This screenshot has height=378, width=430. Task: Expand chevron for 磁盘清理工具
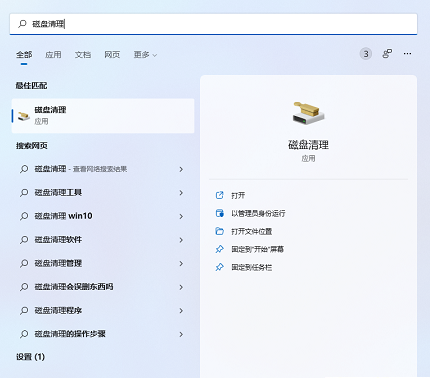pyautogui.click(x=181, y=193)
